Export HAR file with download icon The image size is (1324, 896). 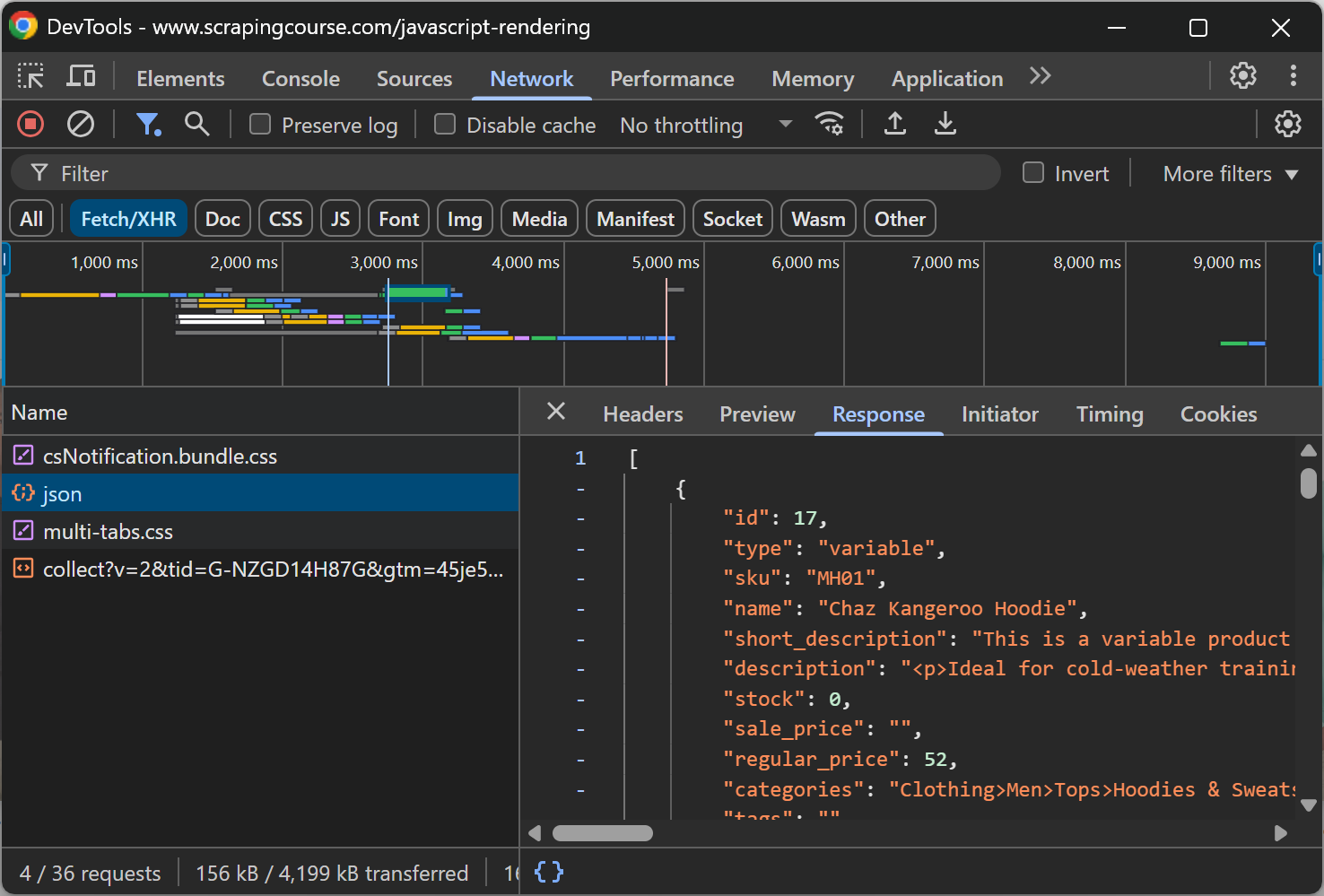click(945, 125)
